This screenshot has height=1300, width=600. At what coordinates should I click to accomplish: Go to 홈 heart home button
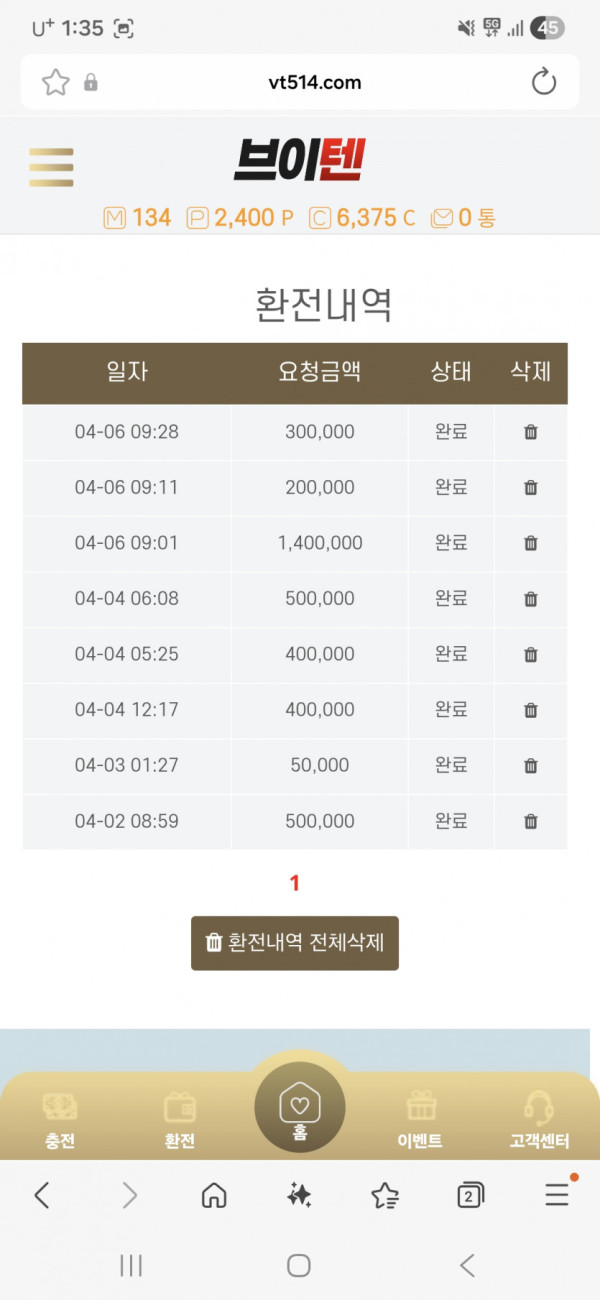[x=300, y=1108]
